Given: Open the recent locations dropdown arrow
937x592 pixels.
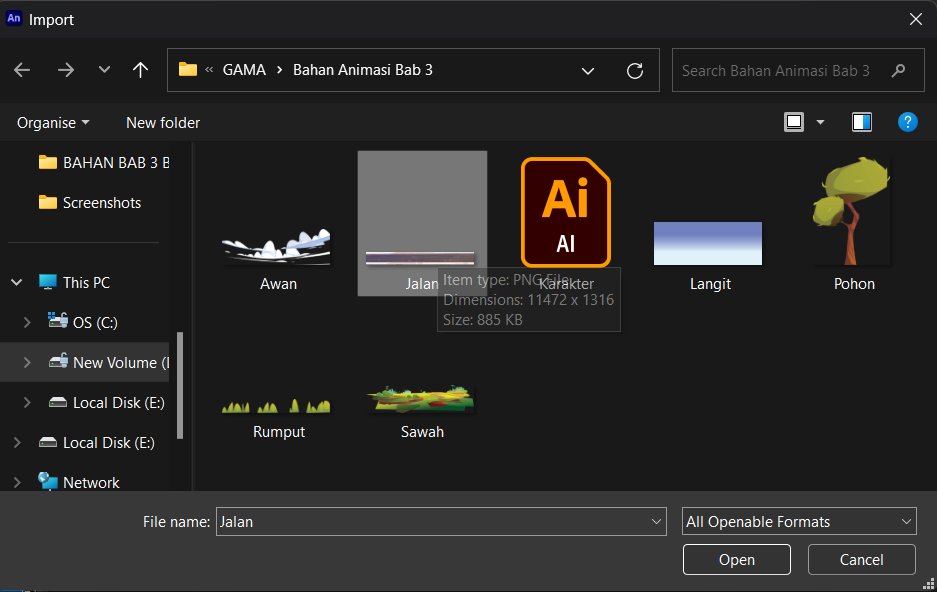Looking at the screenshot, I should click(104, 70).
